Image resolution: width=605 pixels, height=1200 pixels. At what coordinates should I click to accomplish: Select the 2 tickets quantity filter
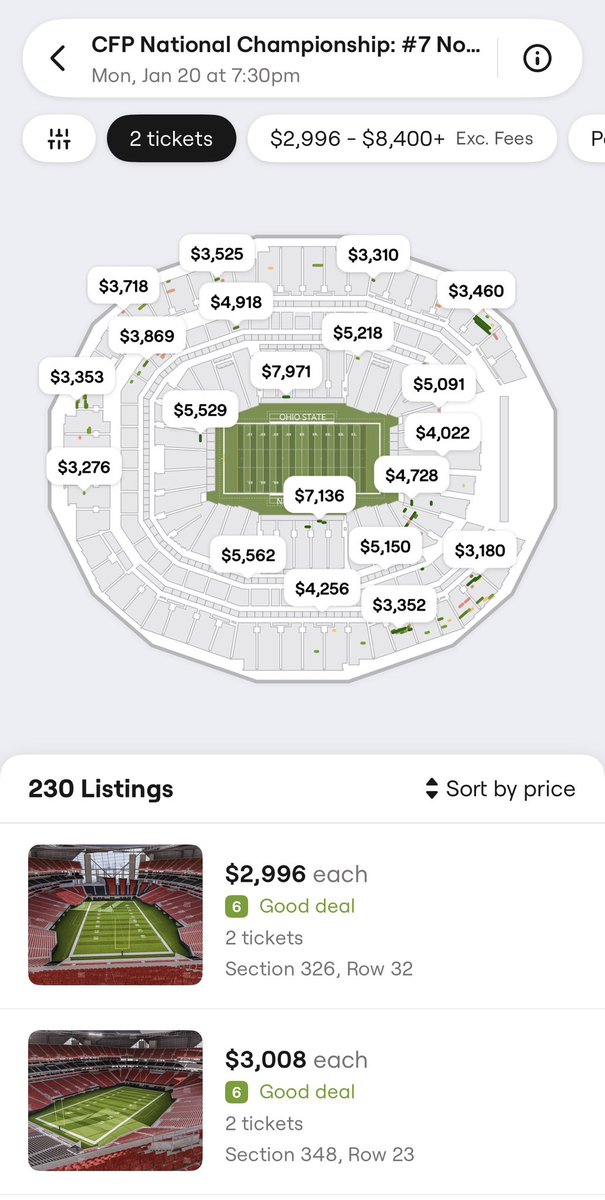pyautogui.click(x=172, y=139)
